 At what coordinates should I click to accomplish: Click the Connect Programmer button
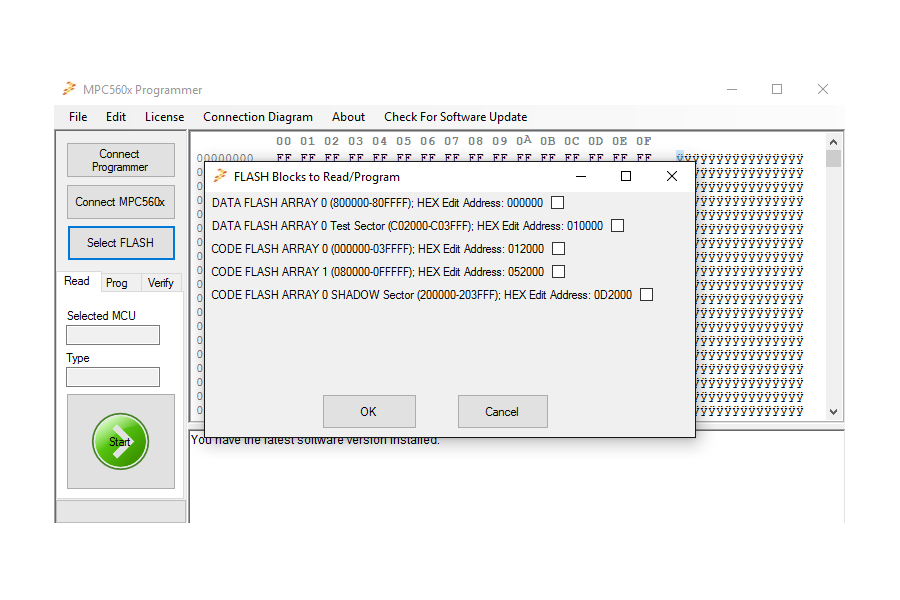pyautogui.click(x=121, y=160)
